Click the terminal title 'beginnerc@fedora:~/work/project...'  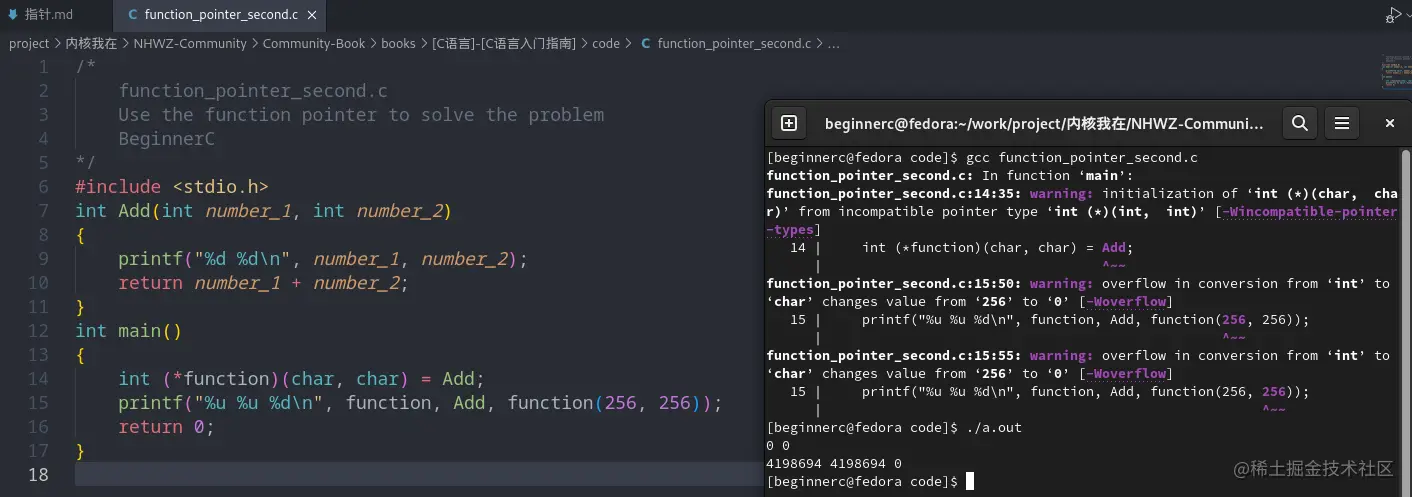tap(1044, 124)
